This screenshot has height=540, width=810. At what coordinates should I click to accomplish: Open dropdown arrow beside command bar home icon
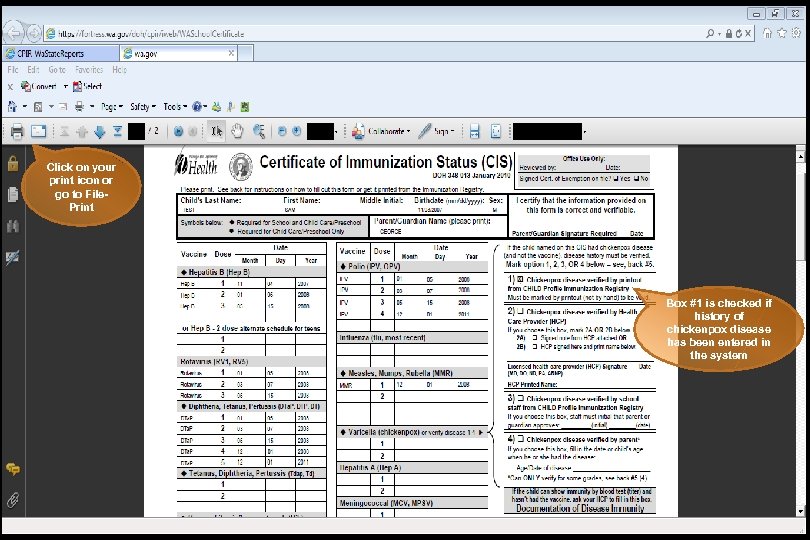click(25, 107)
